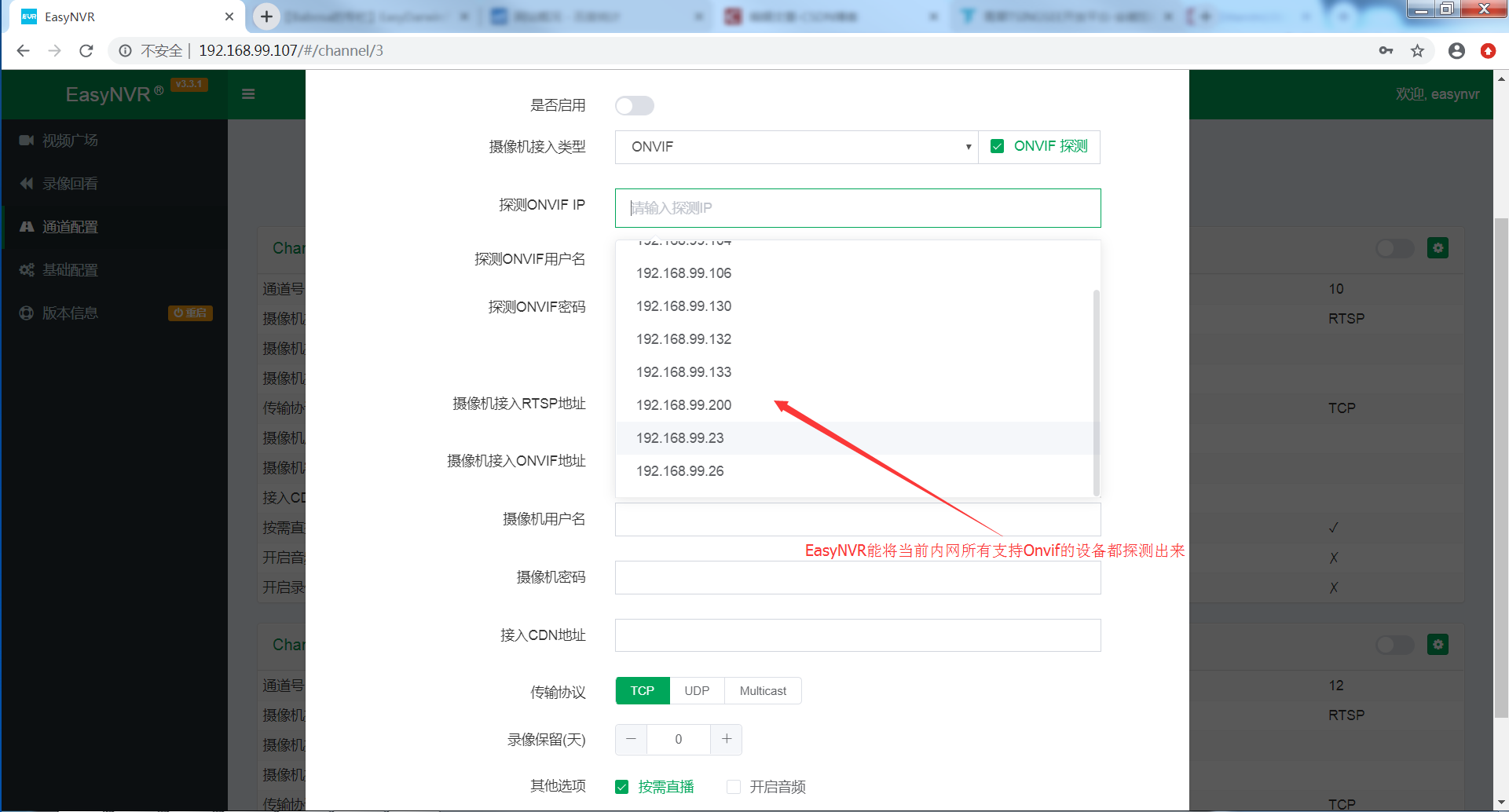
Task: Select 192.168.99.26 from the IP list
Action: (855, 471)
